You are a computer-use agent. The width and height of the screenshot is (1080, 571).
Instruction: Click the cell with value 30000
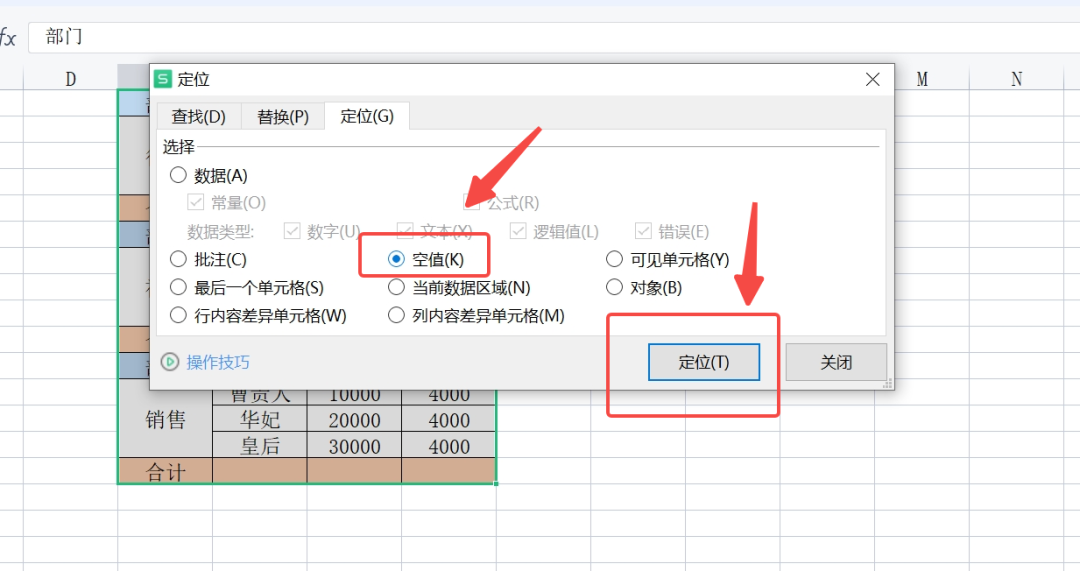tap(354, 446)
